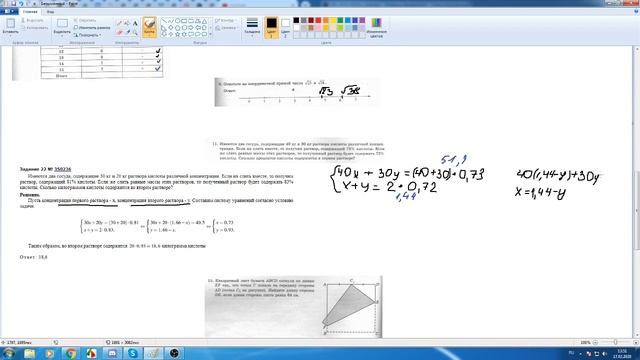Open Skype from the taskbar
Viewport: 640px width, 360px height.
[133, 353]
